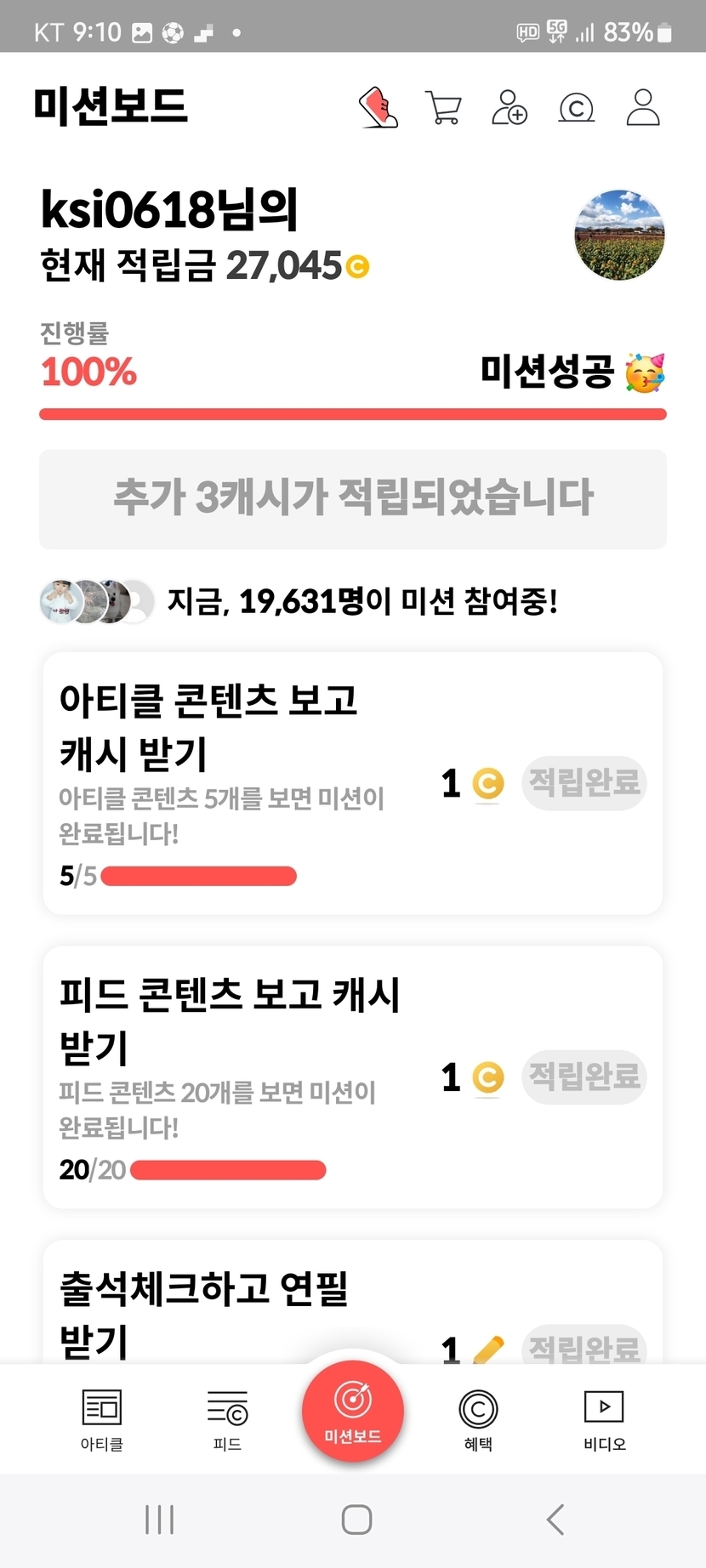Open the 비디오 tab
Viewport: 706px width, 1568px height.
coord(604,1419)
